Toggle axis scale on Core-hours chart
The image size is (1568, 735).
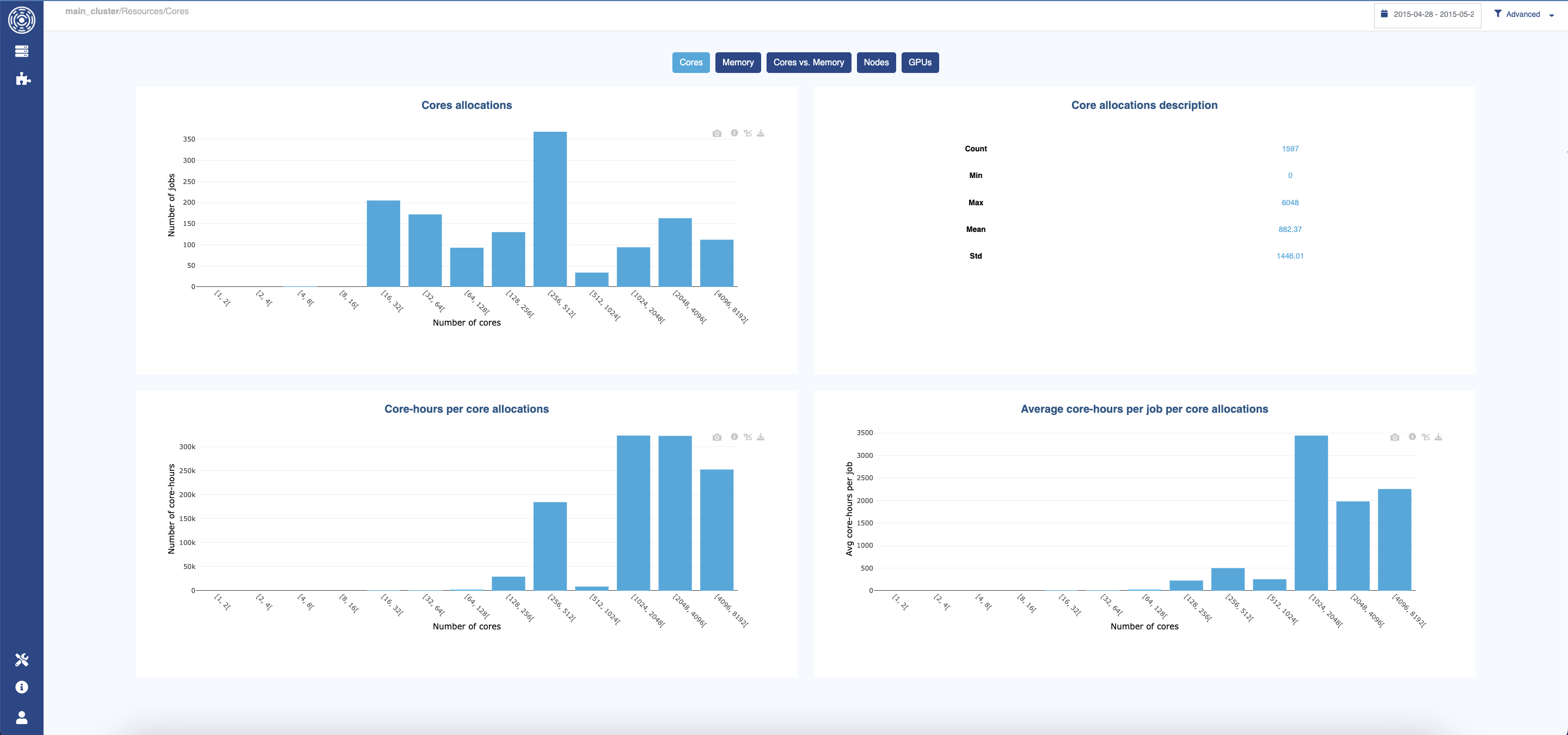point(748,437)
